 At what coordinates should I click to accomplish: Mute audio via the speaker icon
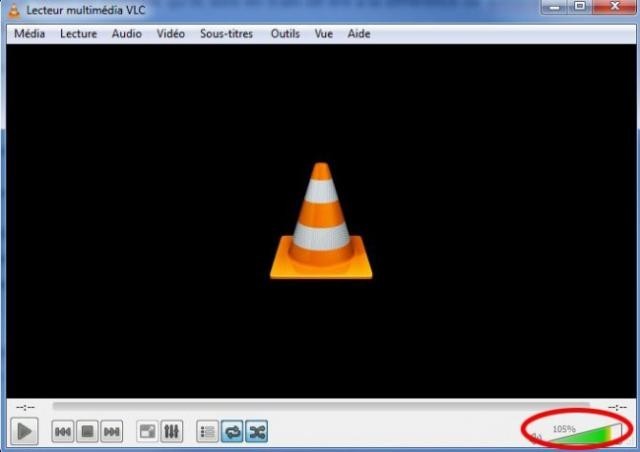pyautogui.click(x=537, y=436)
